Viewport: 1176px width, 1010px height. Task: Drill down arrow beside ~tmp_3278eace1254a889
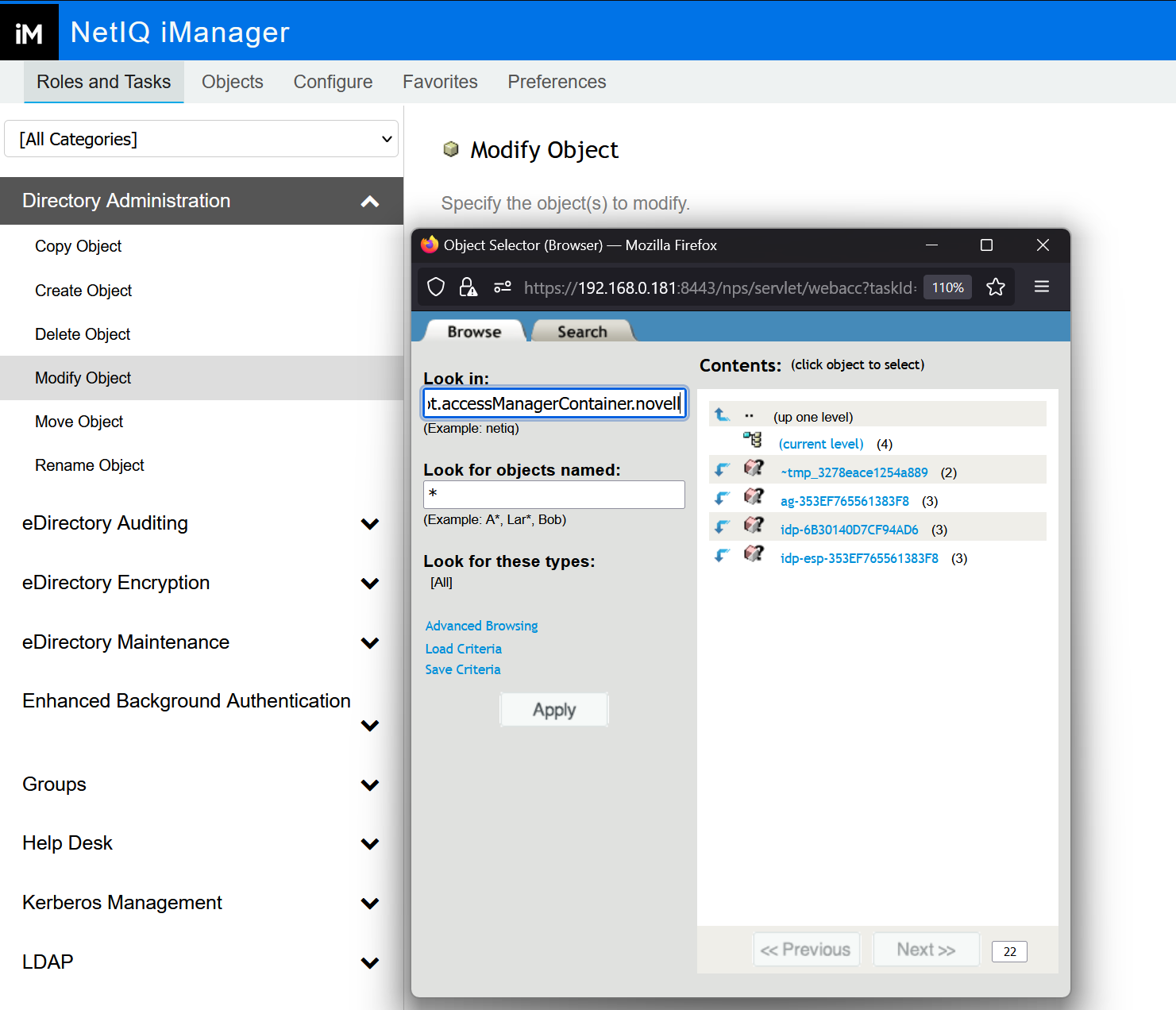pyautogui.click(x=722, y=471)
